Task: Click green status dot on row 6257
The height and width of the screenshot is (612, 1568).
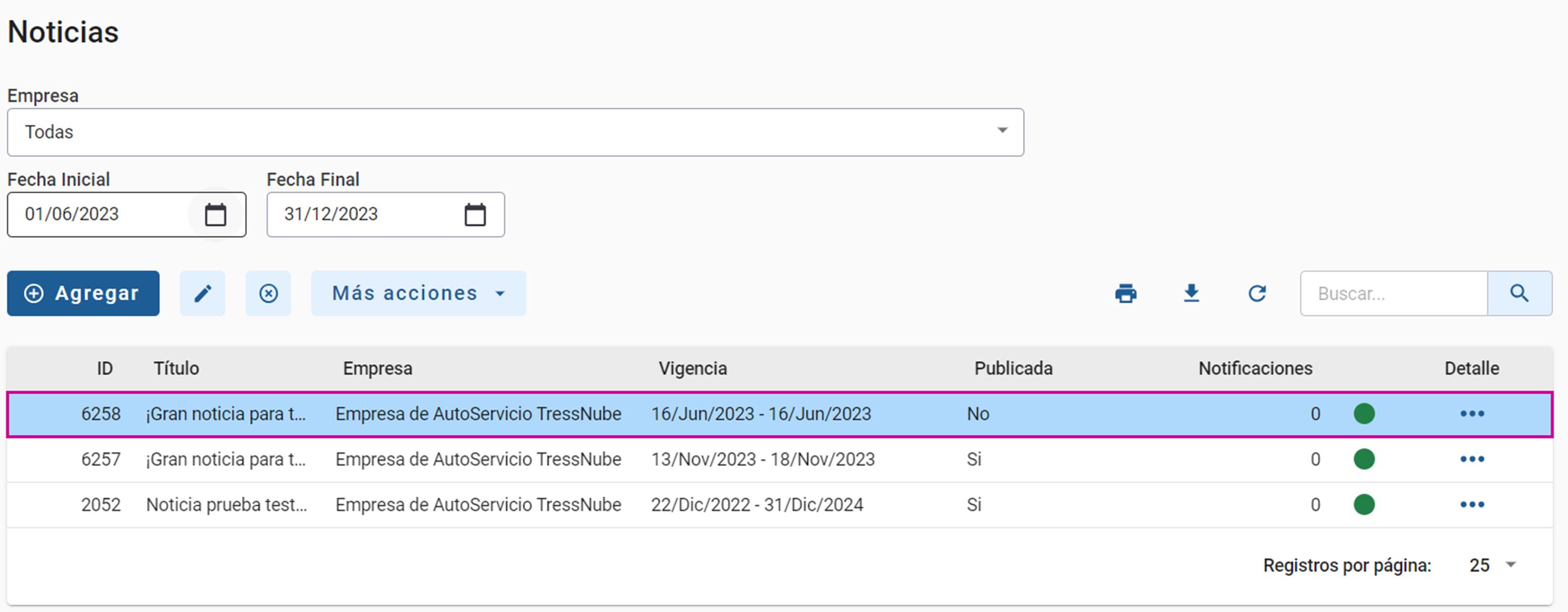Action: [1364, 459]
